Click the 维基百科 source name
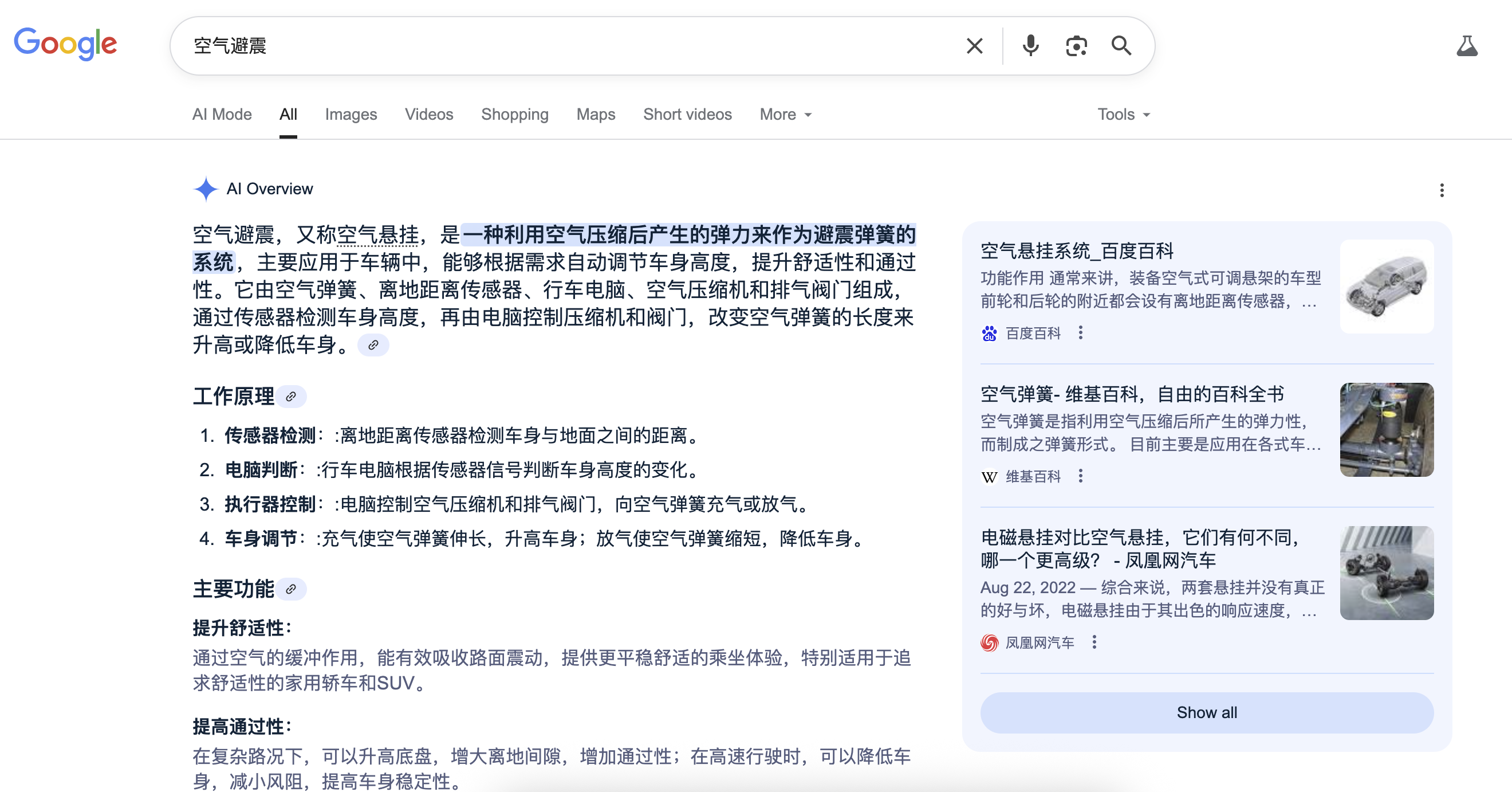The image size is (1512, 792). click(1033, 476)
